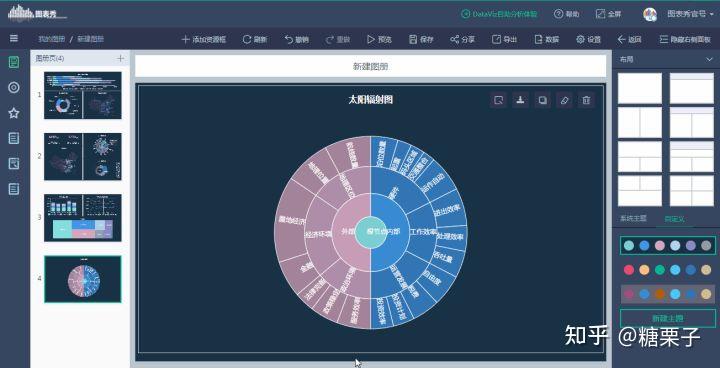Image resolution: width=720 pixels, height=368 pixels.
Task: Select page 3 thumbnail
Action: (x=83, y=218)
